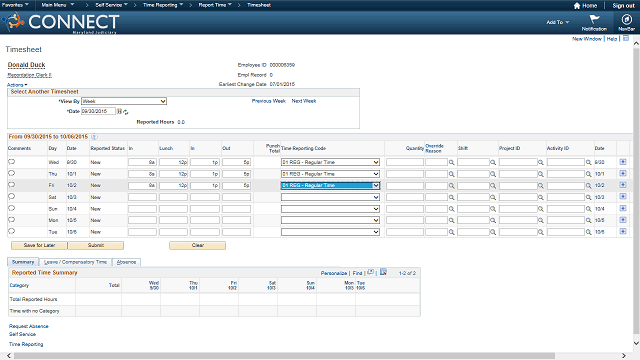Screen dimensions: 640x360
Task: Go to Home via house icon
Action: click(x=577, y=6)
